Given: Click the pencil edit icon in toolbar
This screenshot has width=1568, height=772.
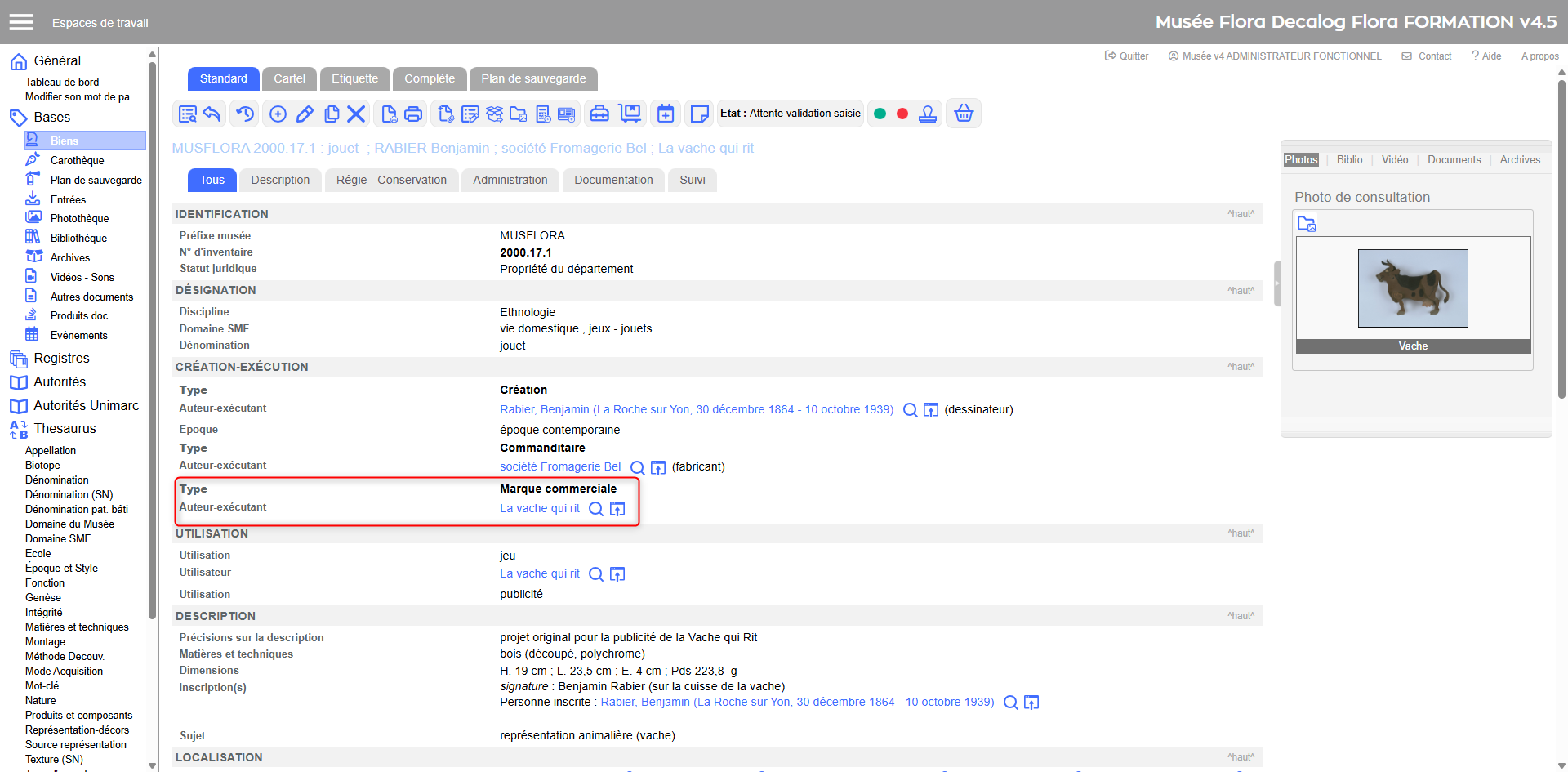Looking at the screenshot, I should coord(305,114).
